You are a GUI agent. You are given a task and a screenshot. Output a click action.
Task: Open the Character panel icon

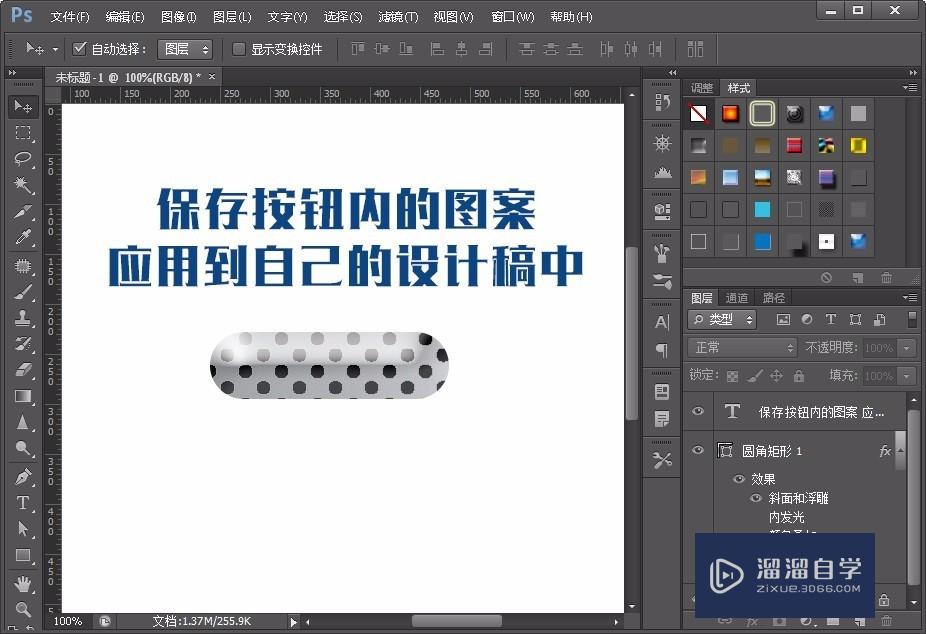[662, 322]
